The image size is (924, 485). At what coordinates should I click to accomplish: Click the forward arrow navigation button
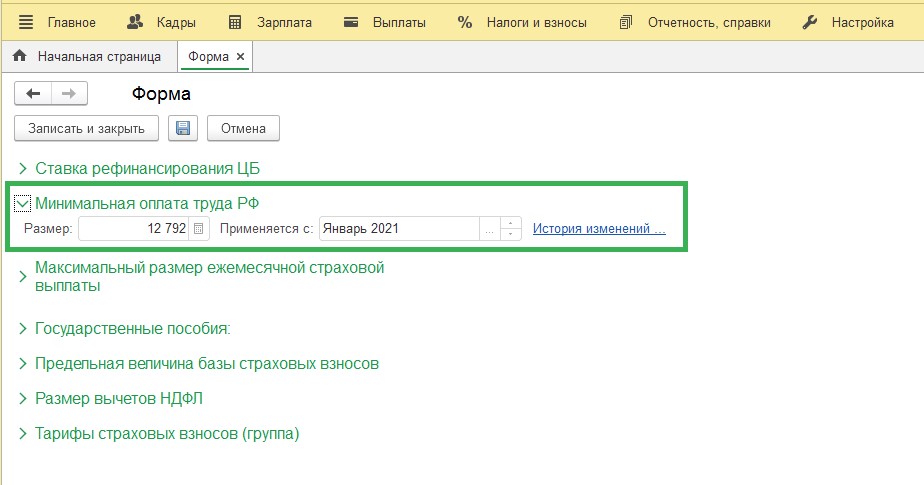coord(69,94)
